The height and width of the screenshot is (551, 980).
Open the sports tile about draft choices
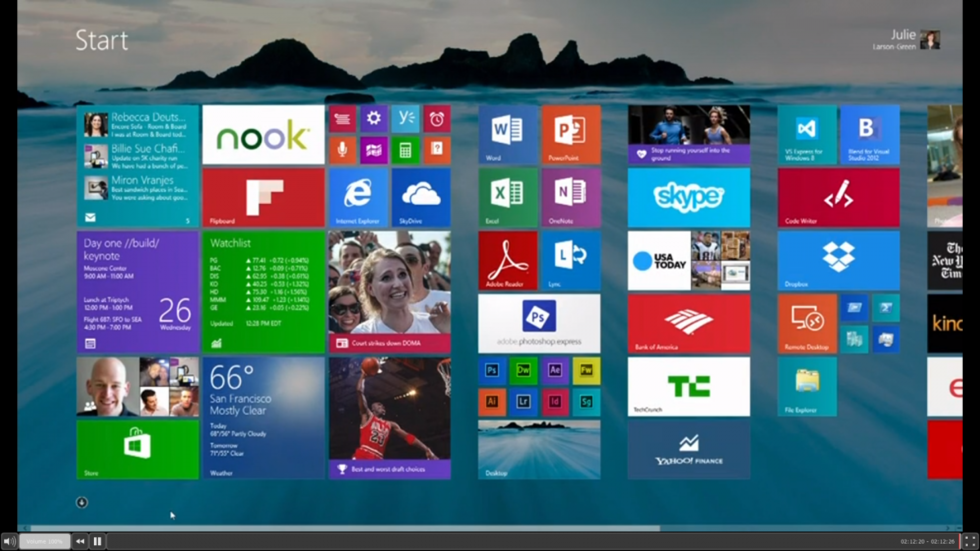pos(389,418)
